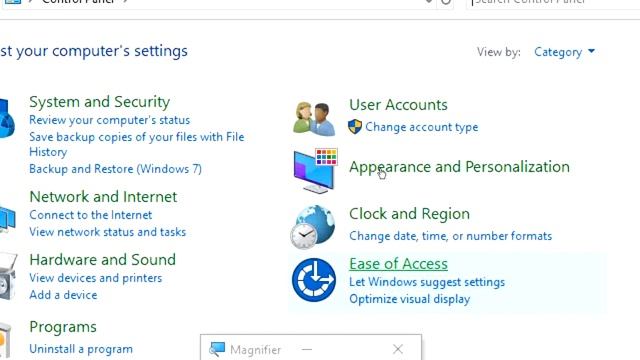The image size is (640, 360).
Task: Select Let Windows suggest settings
Action: click(427, 282)
